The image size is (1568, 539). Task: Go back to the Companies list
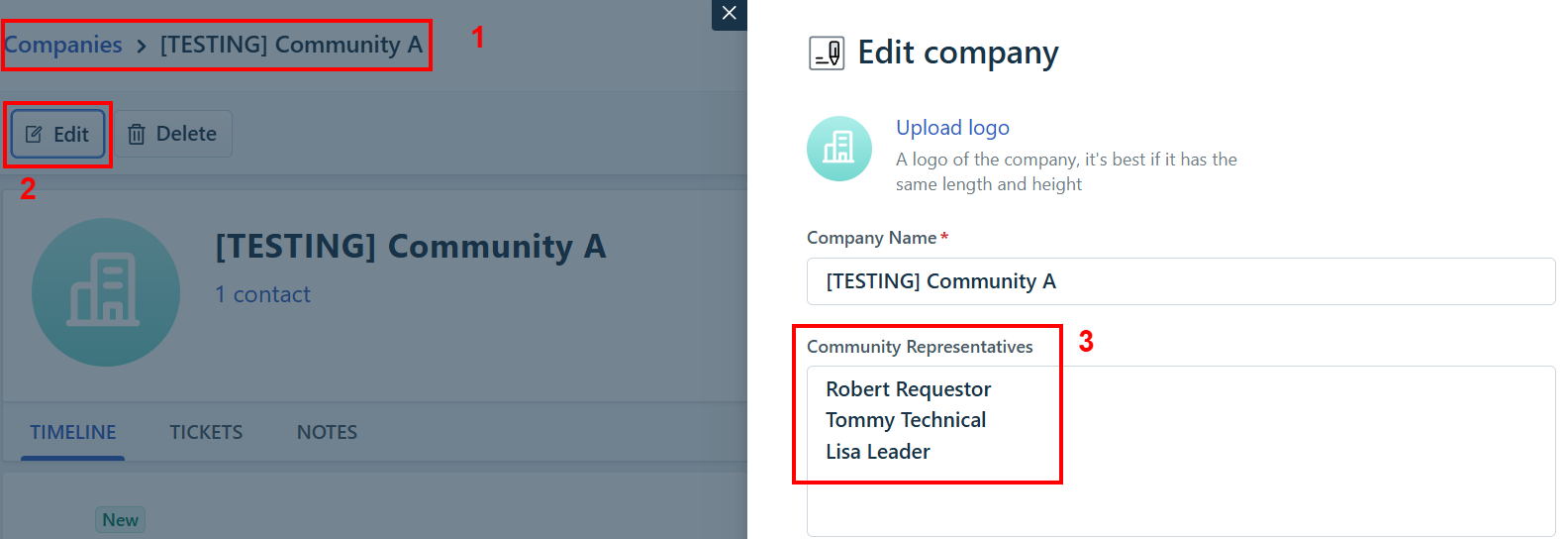(63, 46)
